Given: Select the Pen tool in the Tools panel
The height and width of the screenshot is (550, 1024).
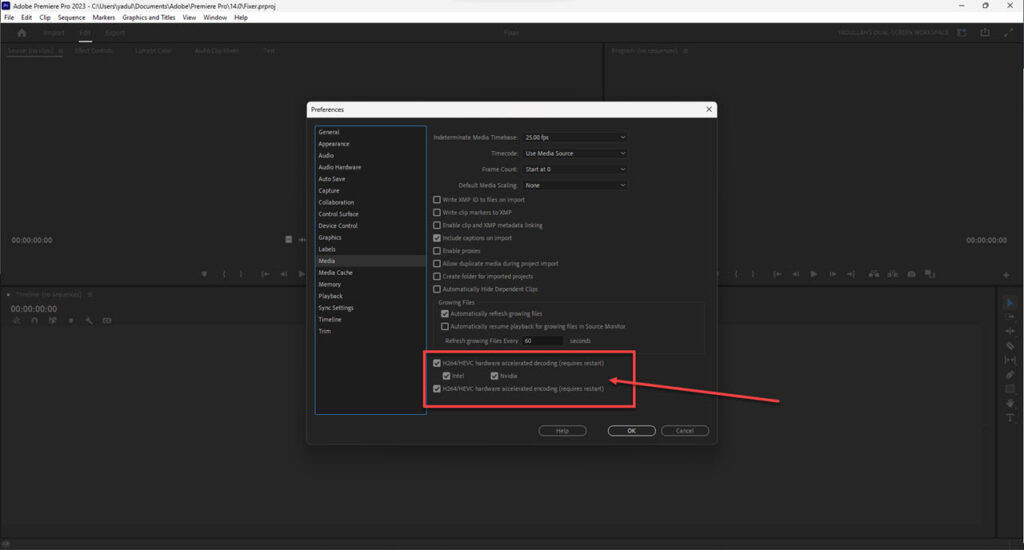Looking at the screenshot, I should [x=1010, y=374].
